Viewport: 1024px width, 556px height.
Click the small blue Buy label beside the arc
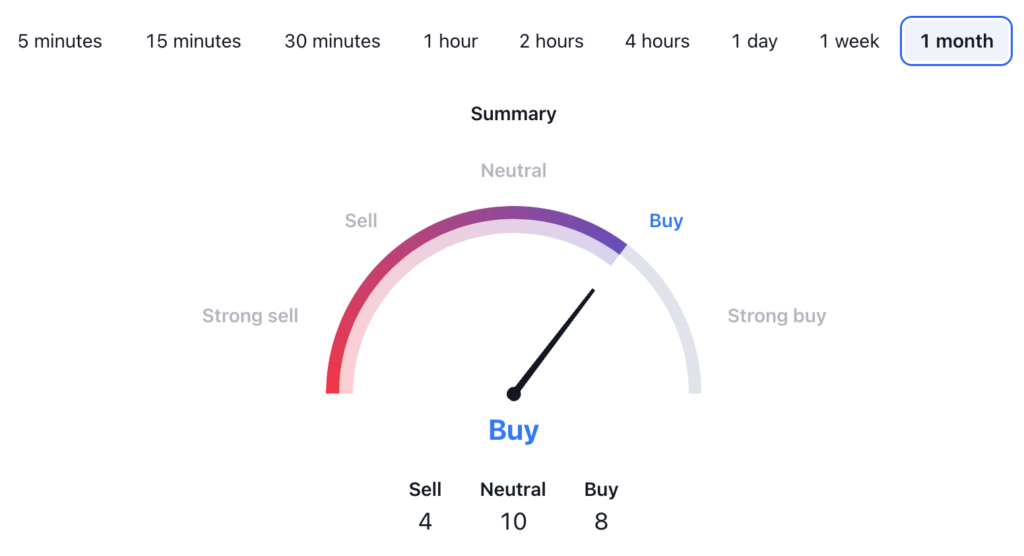(666, 221)
